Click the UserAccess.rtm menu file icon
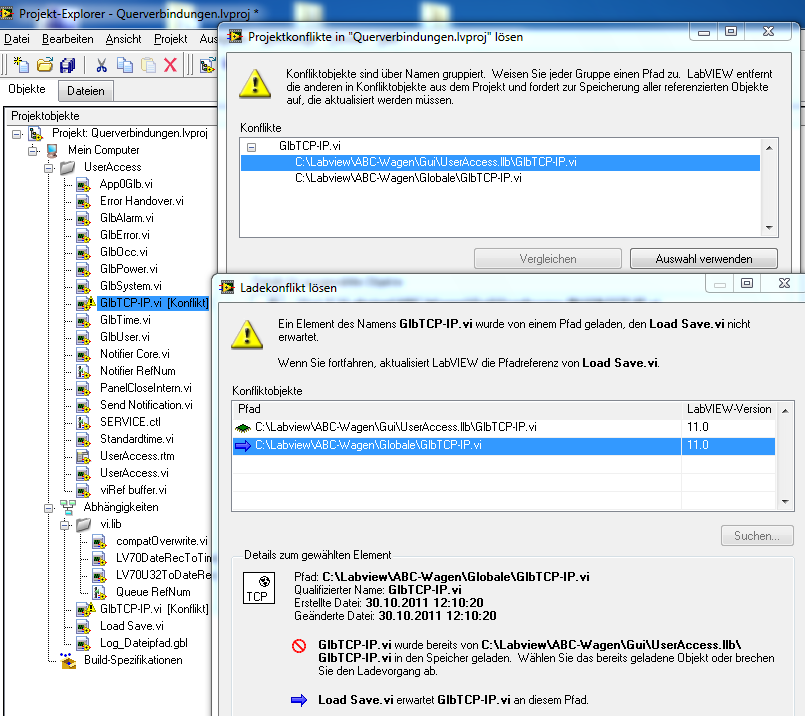This screenshot has width=805, height=716. pyautogui.click(x=83, y=456)
